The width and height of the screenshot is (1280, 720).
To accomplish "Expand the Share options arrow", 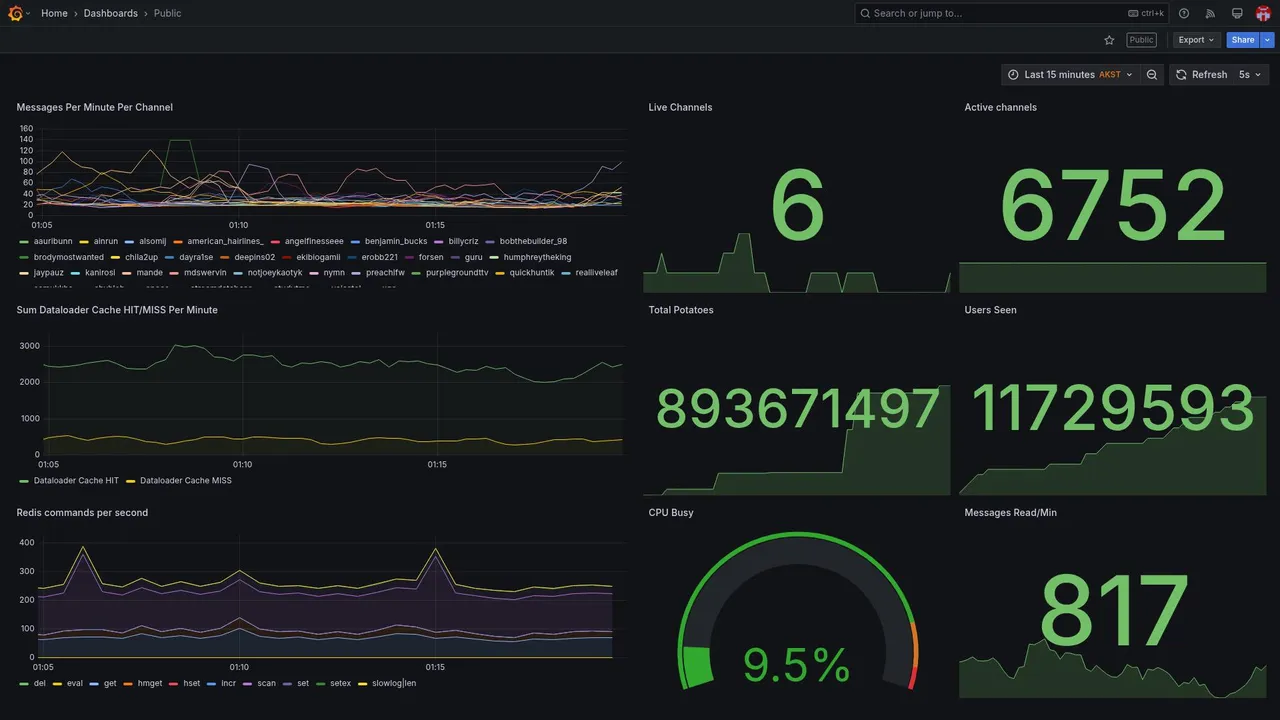I will [x=1268, y=40].
